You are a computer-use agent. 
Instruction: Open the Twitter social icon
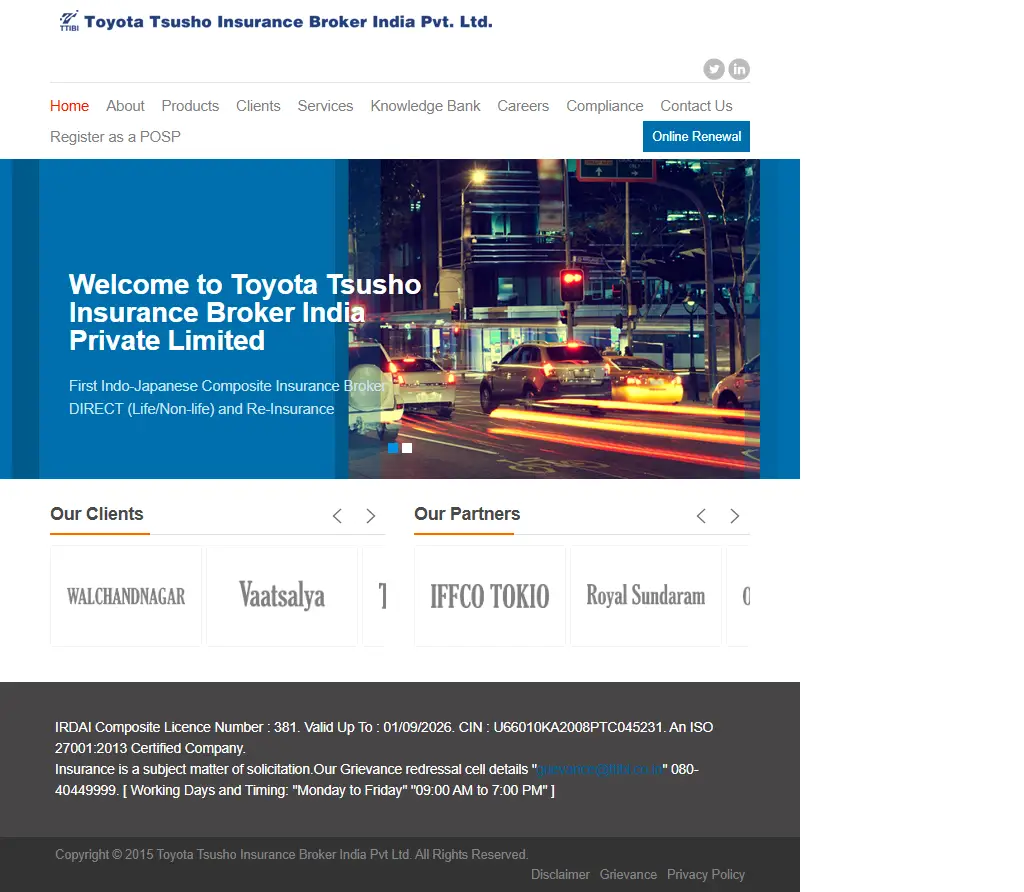(x=714, y=69)
